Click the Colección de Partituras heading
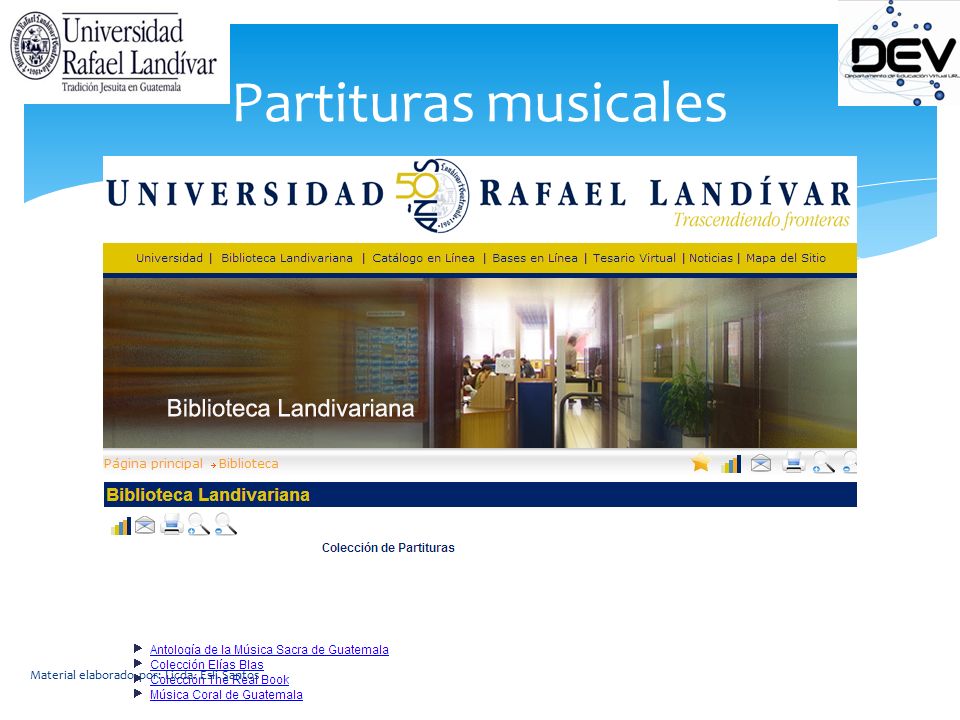The height and width of the screenshot is (720, 960). [x=388, y=548]
